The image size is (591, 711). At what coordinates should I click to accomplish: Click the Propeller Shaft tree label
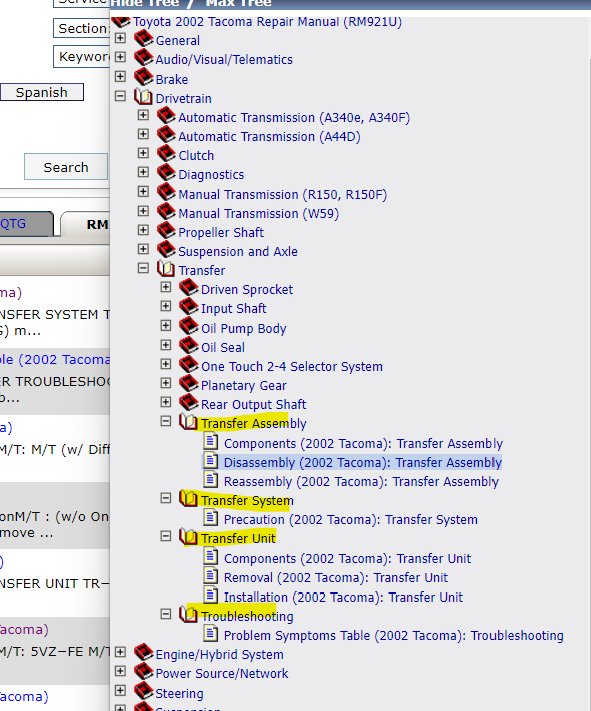(x=221, y=233)
